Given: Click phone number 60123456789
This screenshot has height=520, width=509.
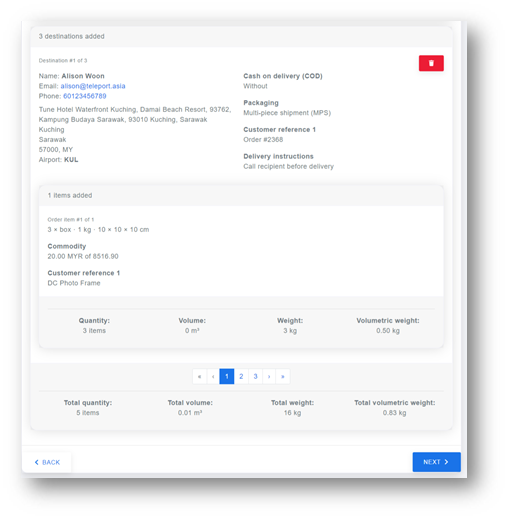Looking at the screenshot, I should click(85, 96).
